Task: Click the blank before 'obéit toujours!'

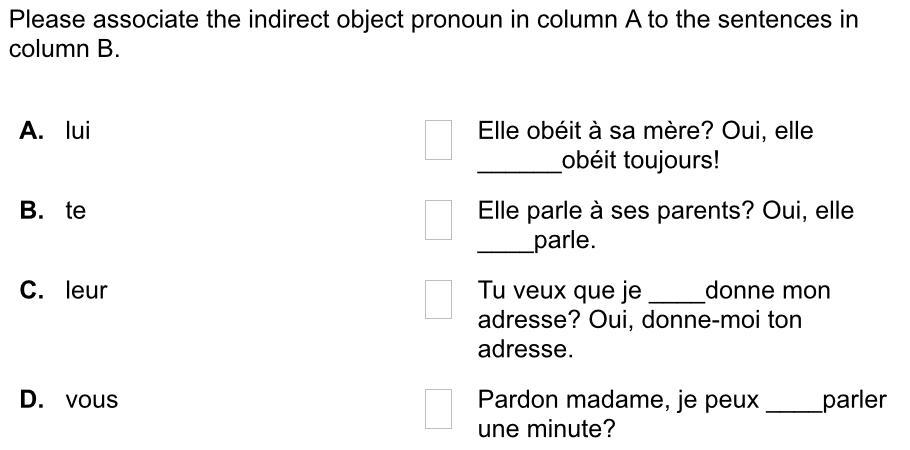Action: pyautogui.click(x=519, y=170)
